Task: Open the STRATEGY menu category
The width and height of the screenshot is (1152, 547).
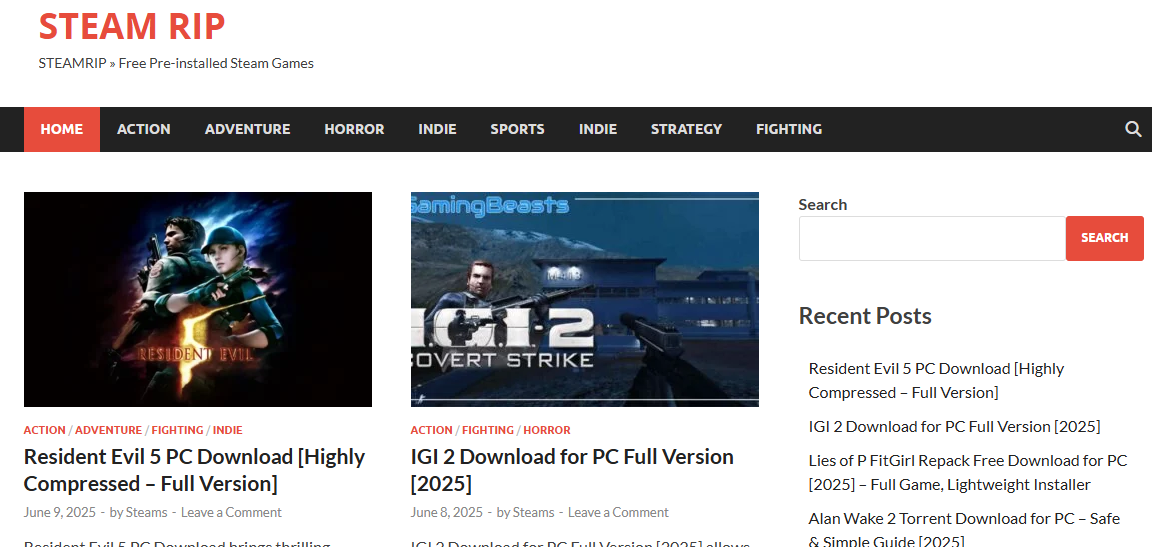Action: 686,129
